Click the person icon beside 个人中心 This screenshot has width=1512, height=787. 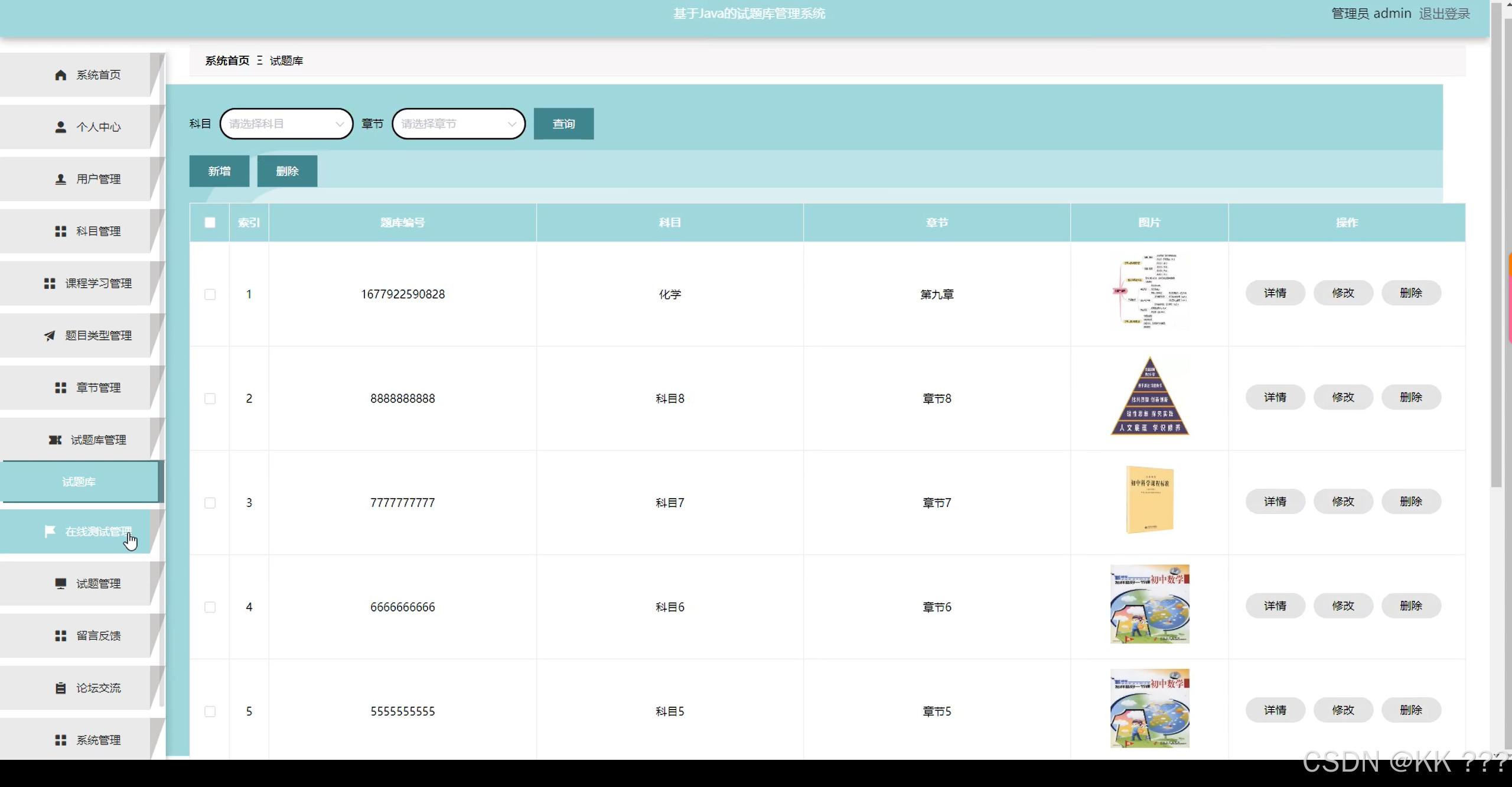point(60,127)
